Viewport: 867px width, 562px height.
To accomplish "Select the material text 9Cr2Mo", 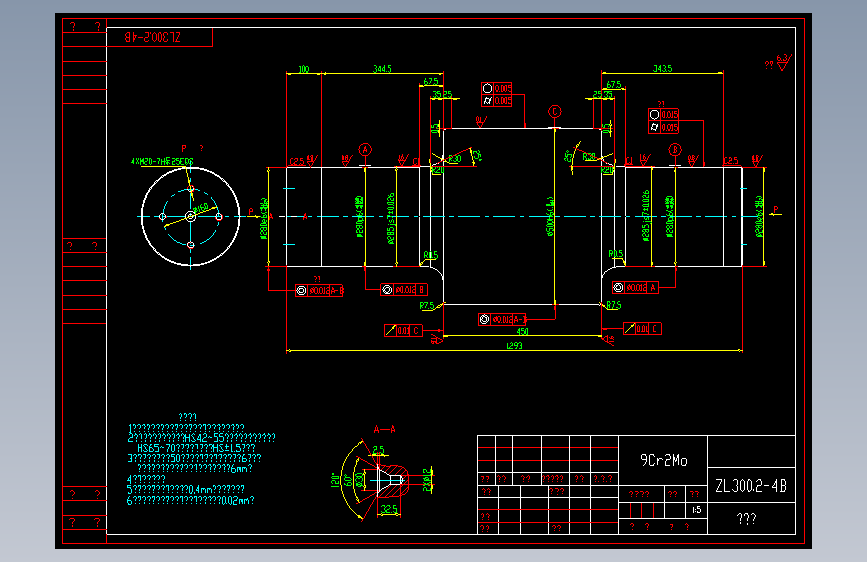I will [664, 460].
